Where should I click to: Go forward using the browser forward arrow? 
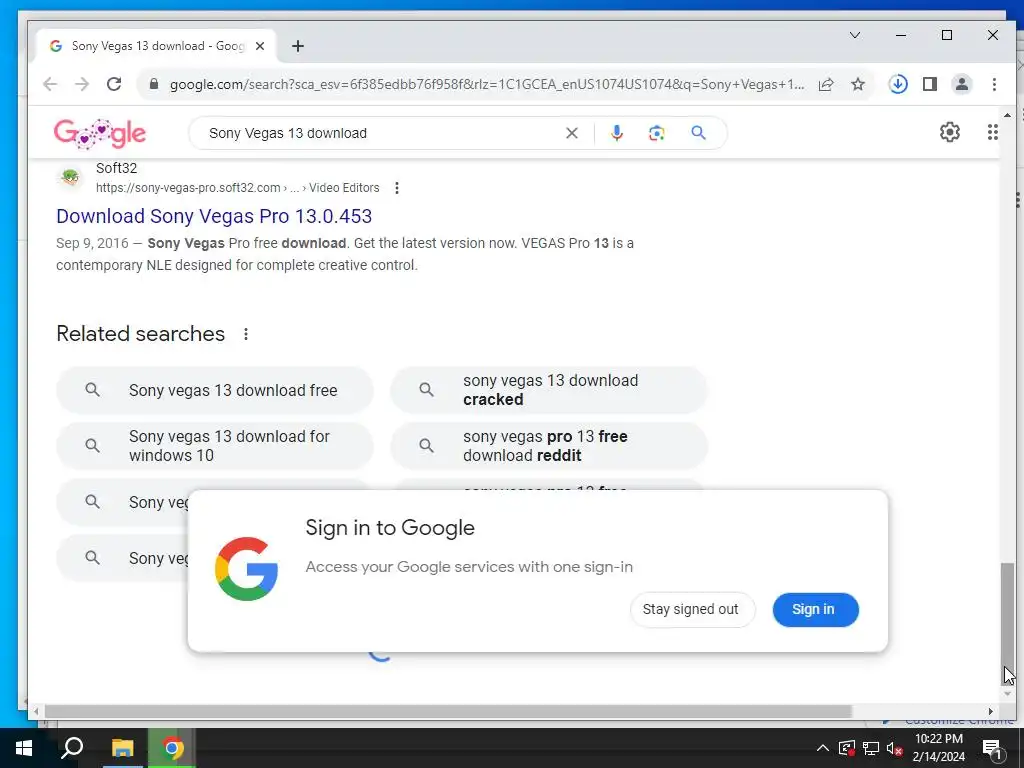pos(82,84)
